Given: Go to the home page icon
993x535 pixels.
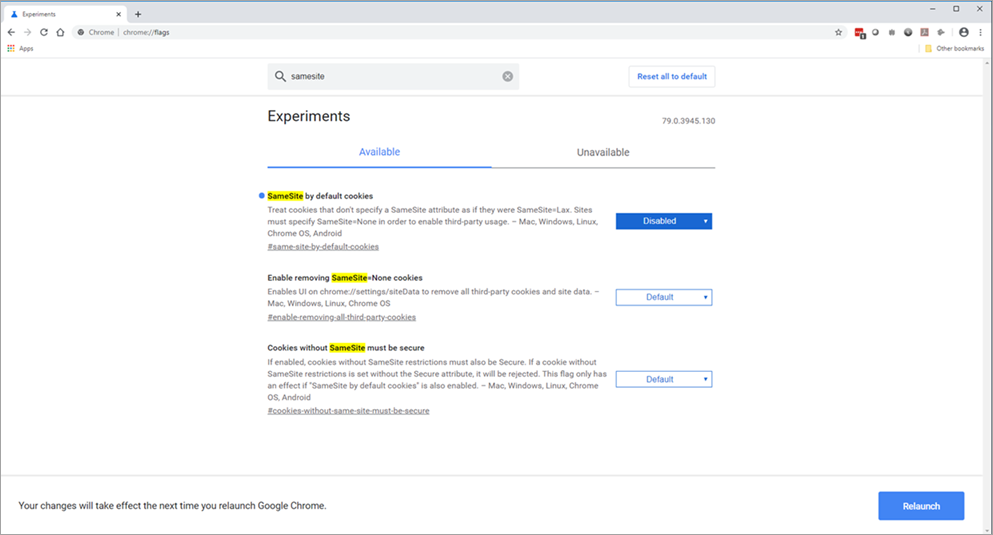Looking at the screenshot, I should click(x=60, y=32).
